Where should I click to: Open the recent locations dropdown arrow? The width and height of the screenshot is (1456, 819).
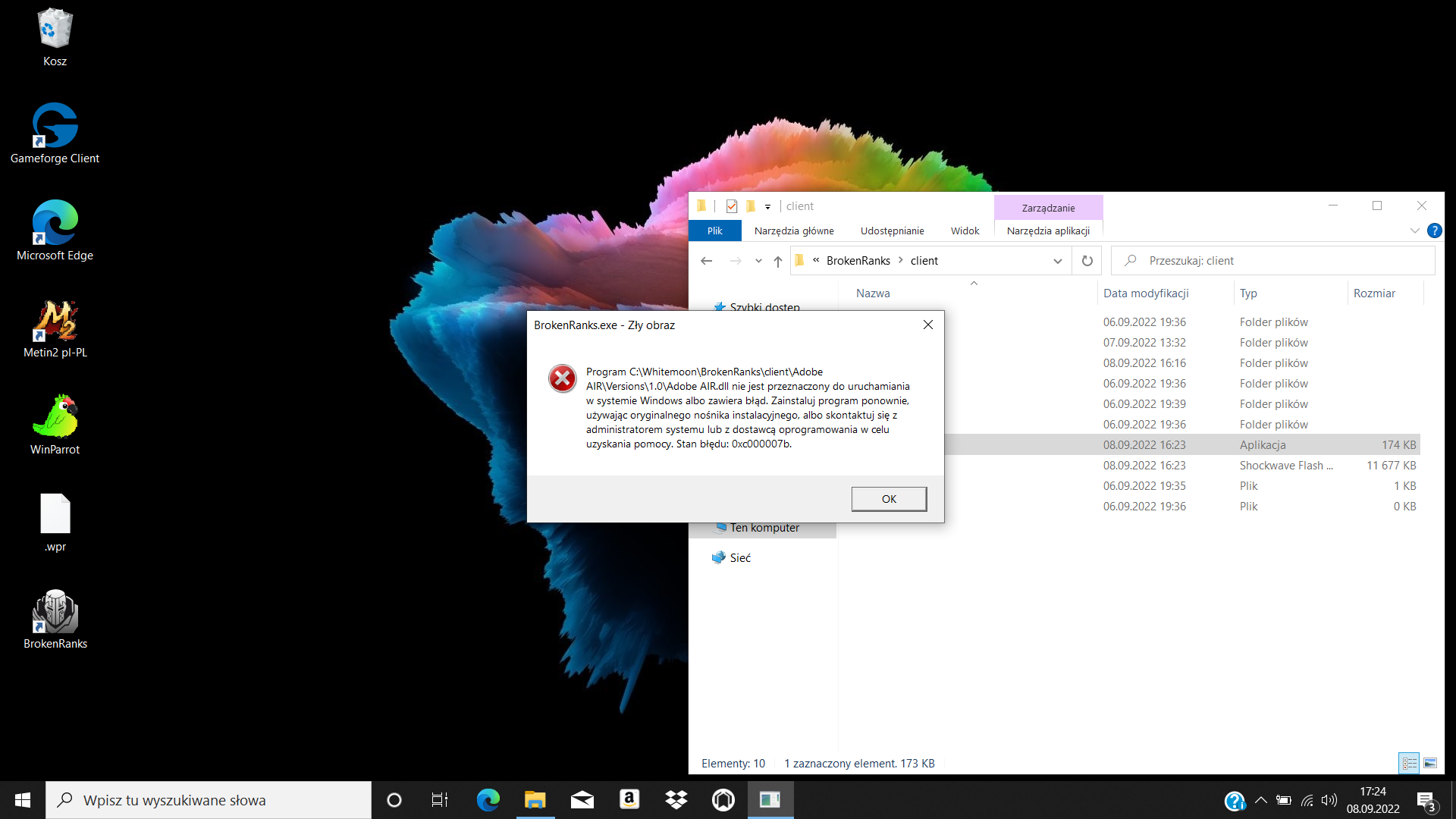pyautogui.click(x=758, y=261)
